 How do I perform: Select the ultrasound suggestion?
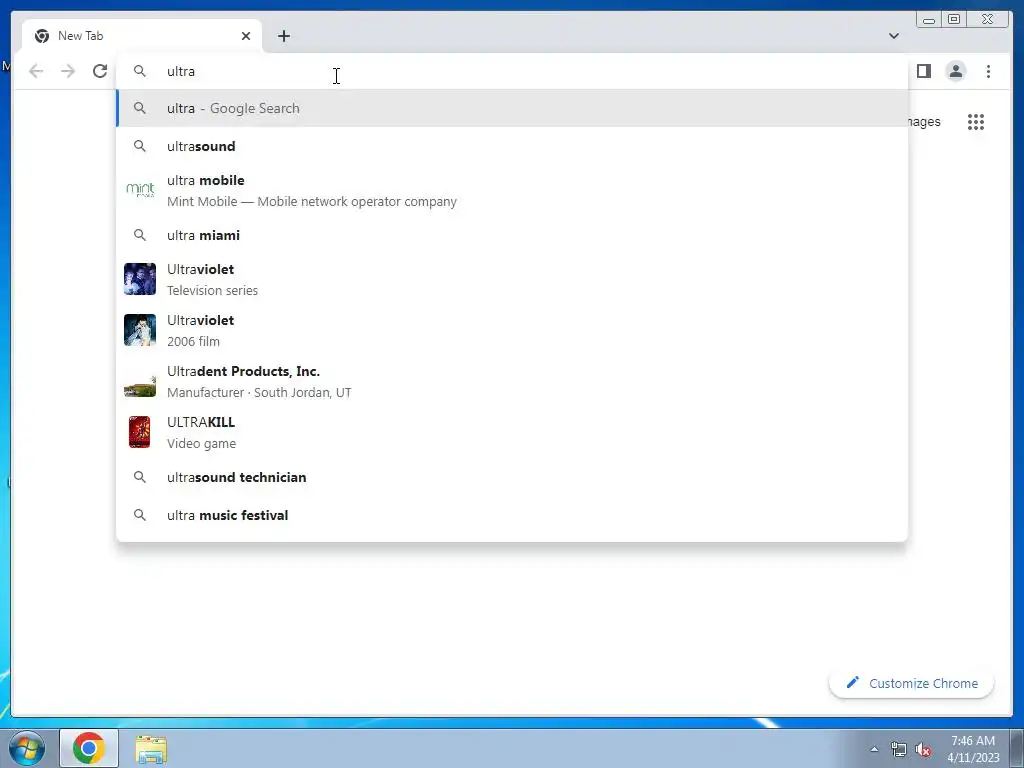point(512,146)
